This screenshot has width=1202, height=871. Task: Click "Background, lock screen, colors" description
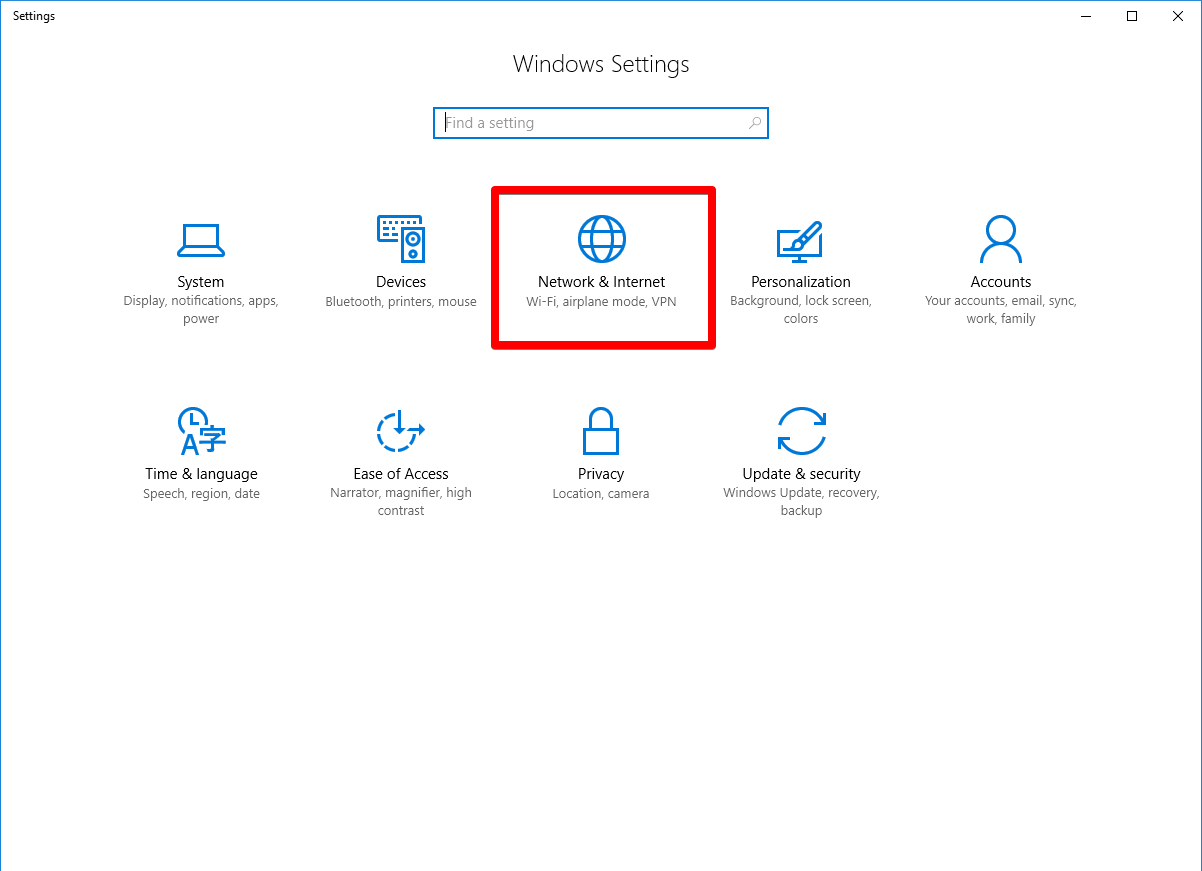801,310
